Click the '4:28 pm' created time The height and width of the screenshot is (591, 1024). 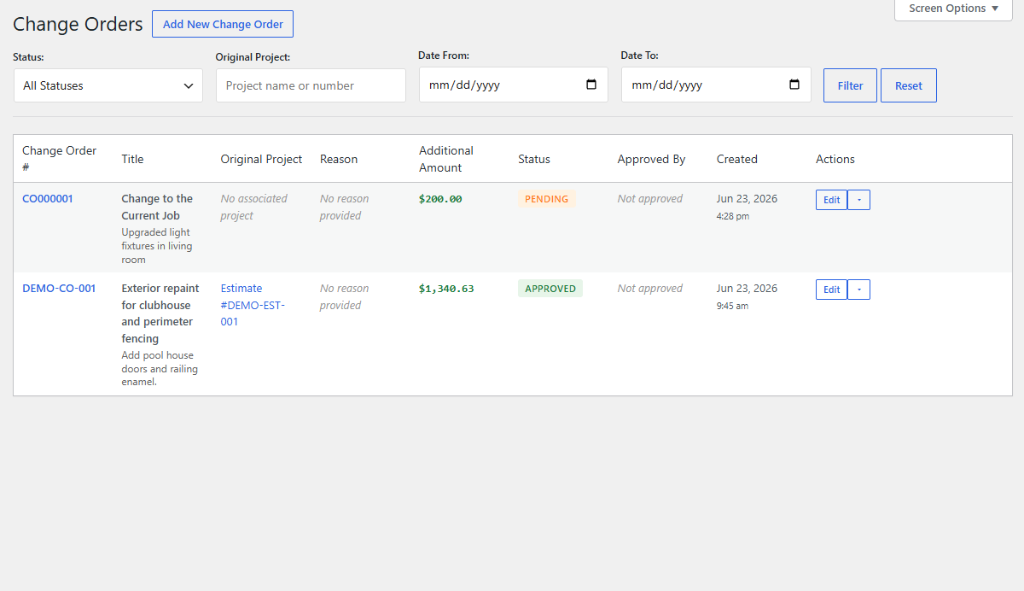click(733, 216)
